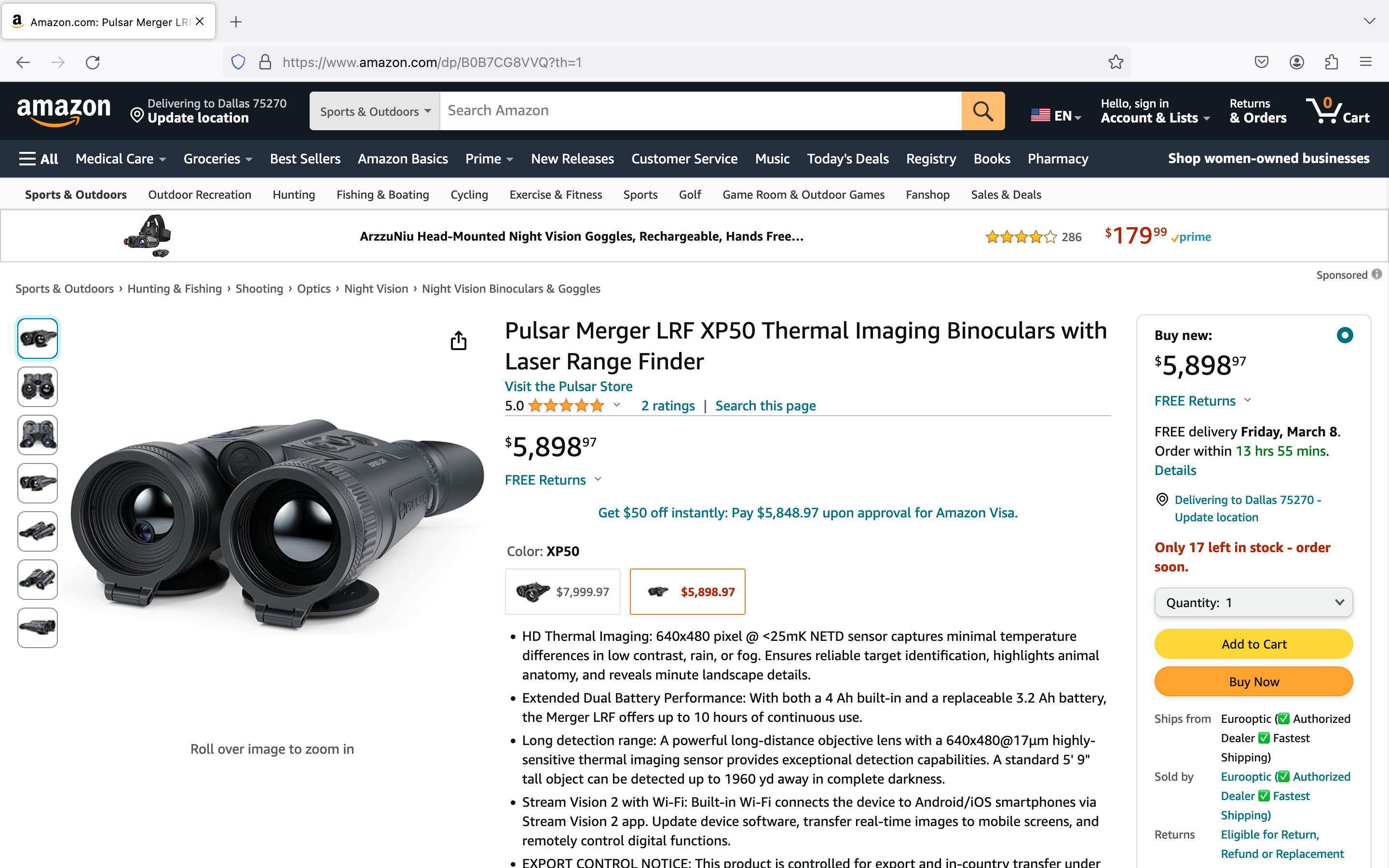Select the $7,999.97 color option
This screenshot has width=1389, height=868.
[x=562, y=592]
